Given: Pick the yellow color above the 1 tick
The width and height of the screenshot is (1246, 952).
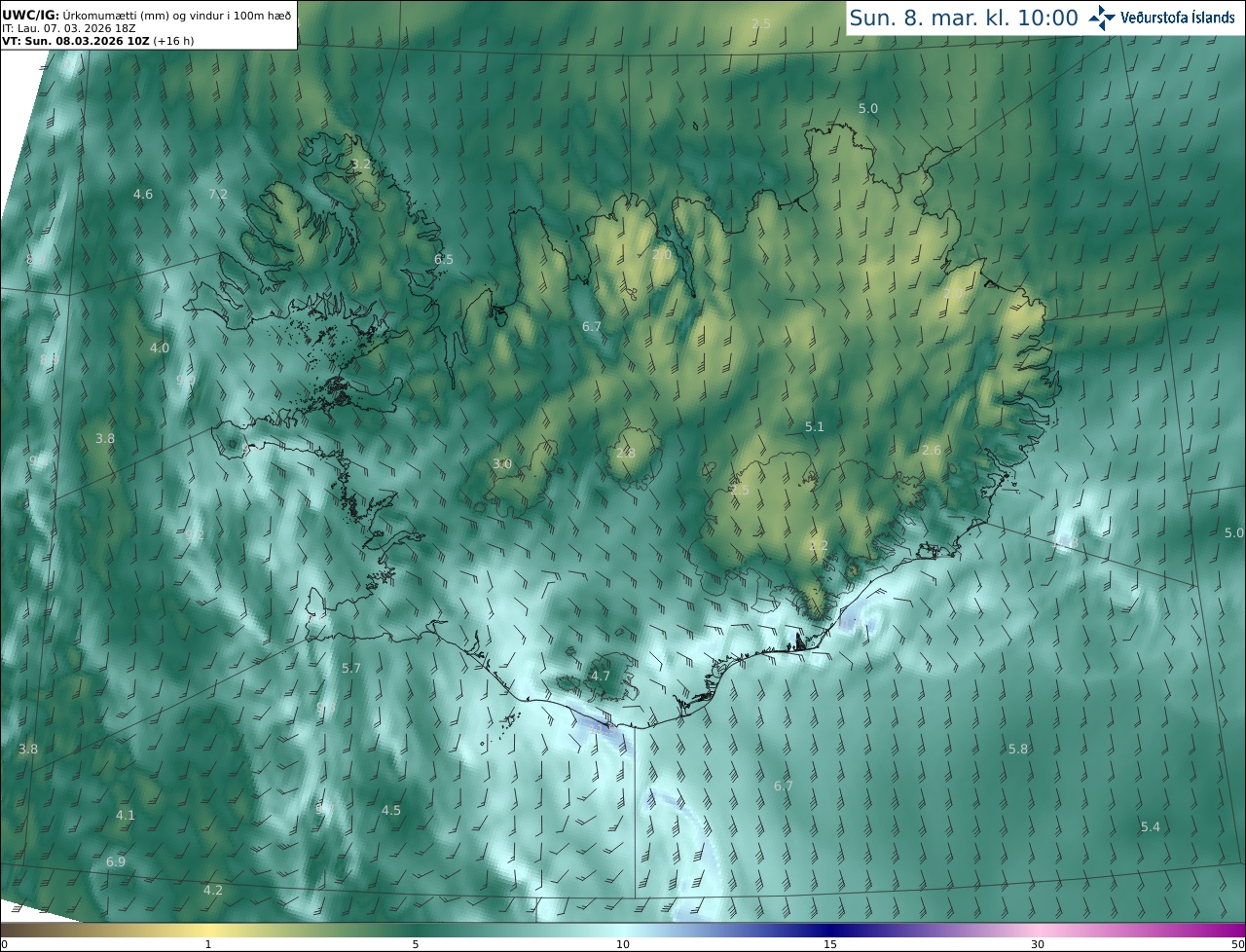Looking at the screenshot, I should click(208, 930).
